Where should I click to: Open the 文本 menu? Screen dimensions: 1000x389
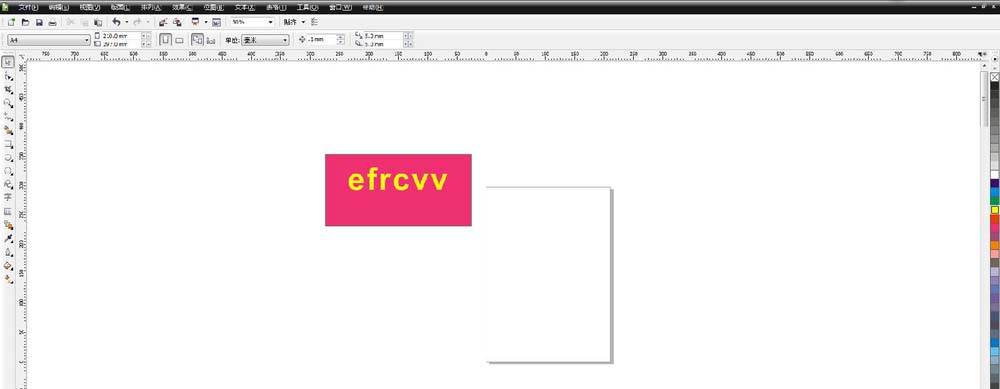click(x=244, y=7)
